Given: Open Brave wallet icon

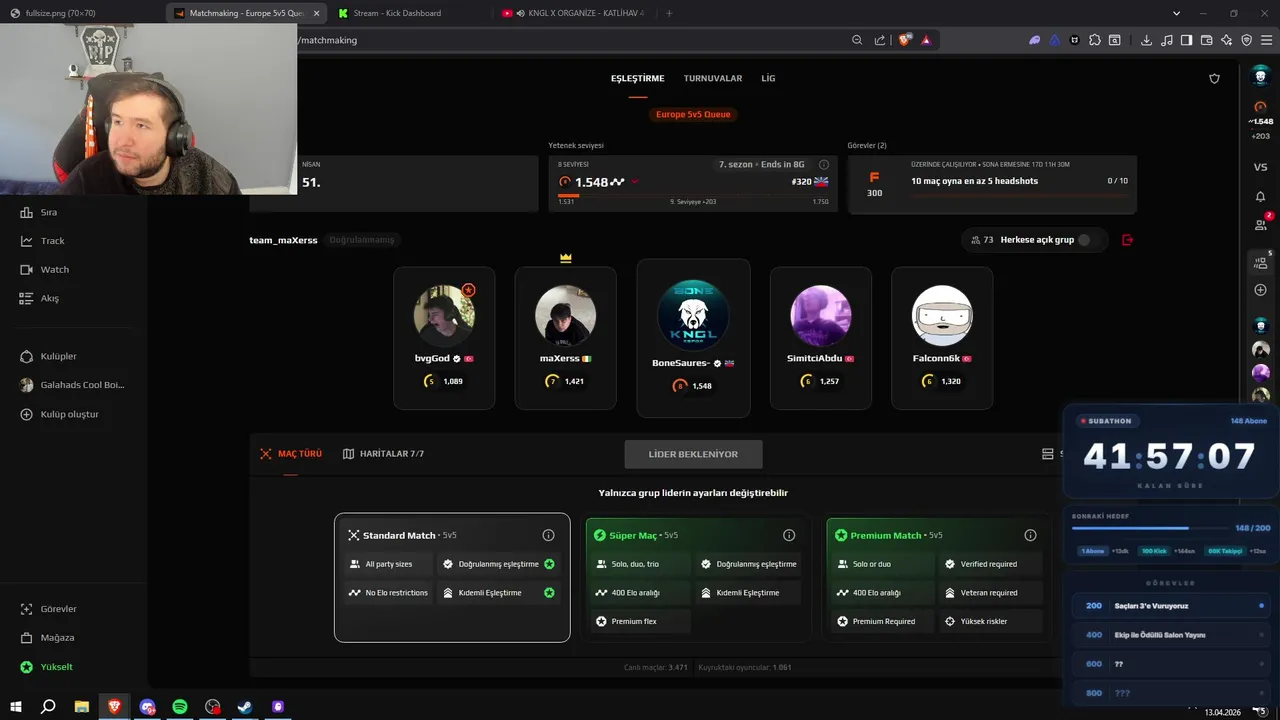Looking at the screenshot, I should point(1207,40).
